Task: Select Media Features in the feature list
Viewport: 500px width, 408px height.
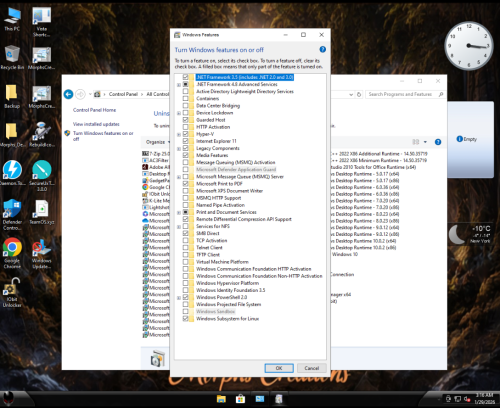Action: pos(212,155)
